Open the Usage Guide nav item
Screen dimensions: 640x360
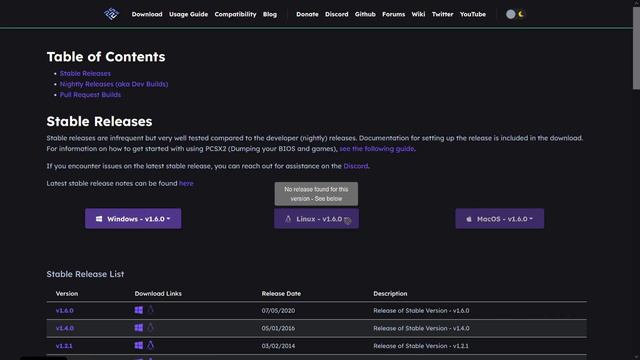click(189, 14)
